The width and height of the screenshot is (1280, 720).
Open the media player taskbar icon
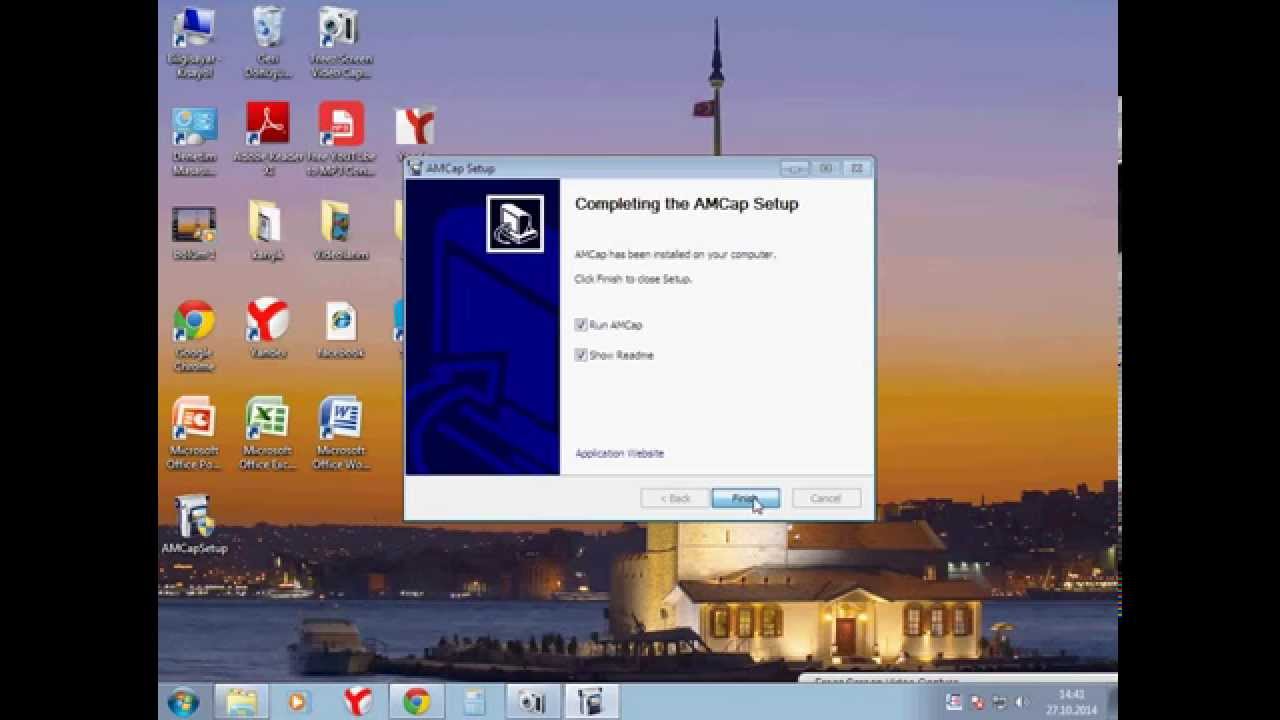pos(297,702)
